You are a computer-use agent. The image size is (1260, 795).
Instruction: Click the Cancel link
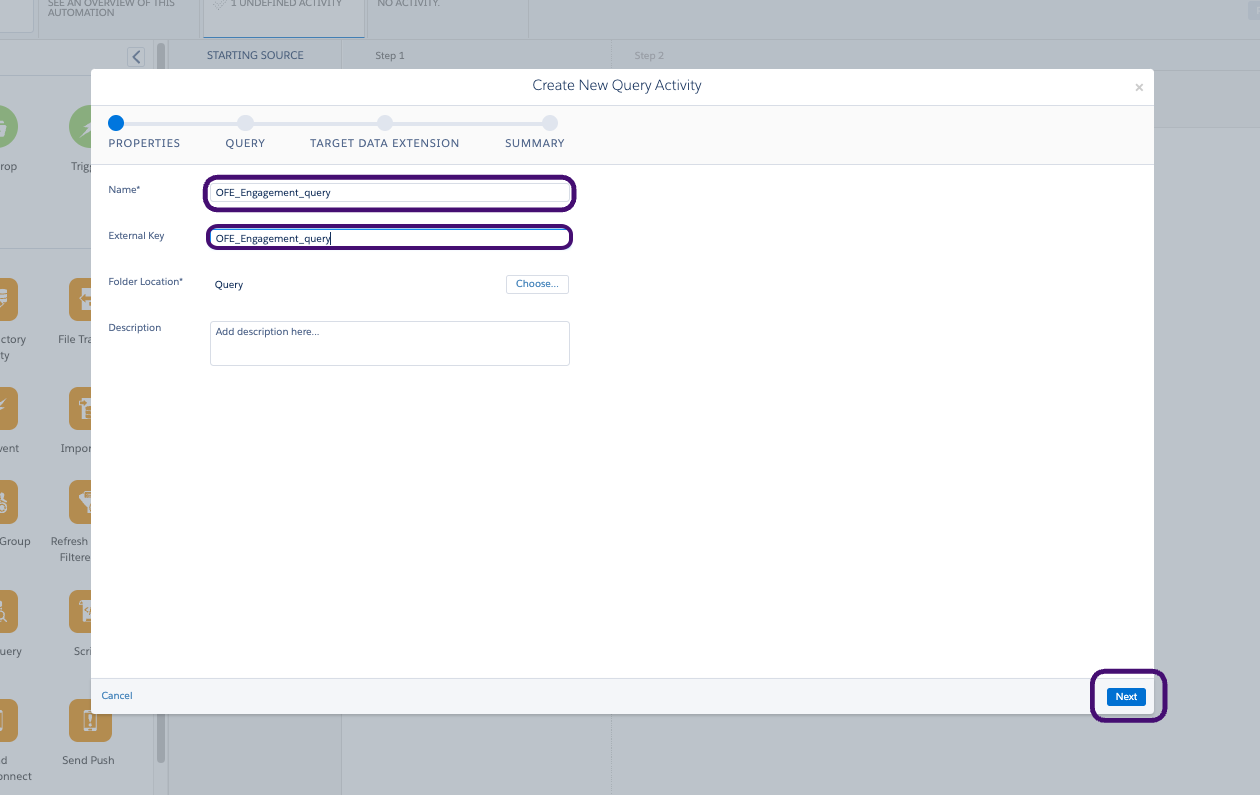pyautogui.click(x=116, y=695)
